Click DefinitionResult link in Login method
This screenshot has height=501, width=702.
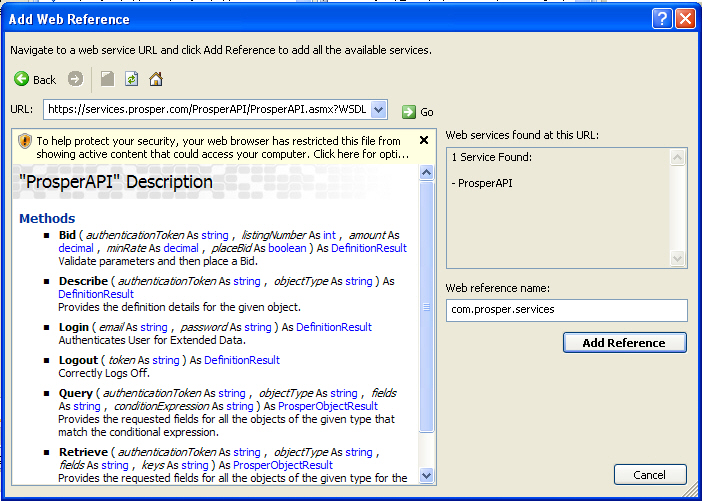334,327
